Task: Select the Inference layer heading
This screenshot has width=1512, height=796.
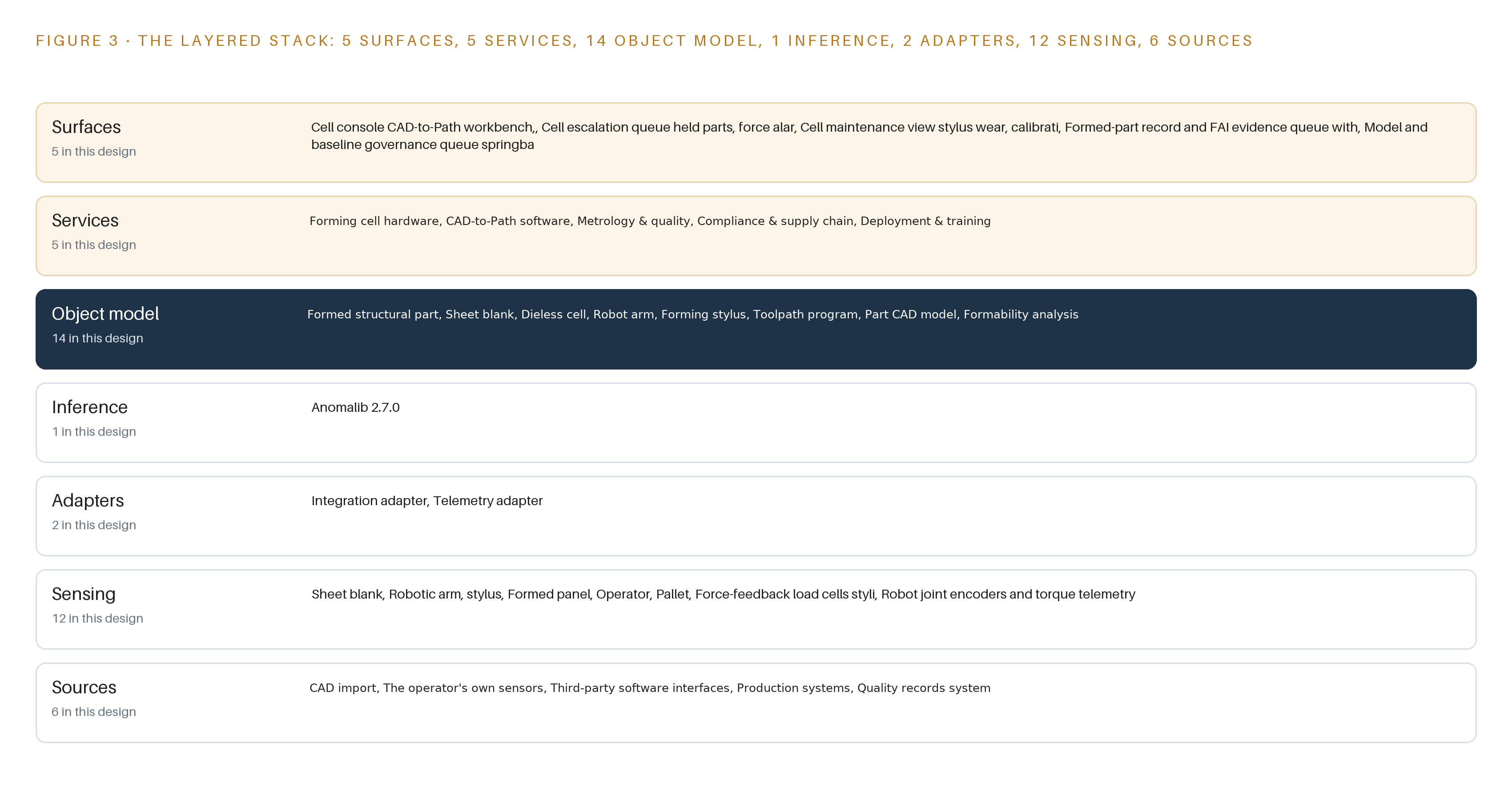Action: (x=90, y=407)
